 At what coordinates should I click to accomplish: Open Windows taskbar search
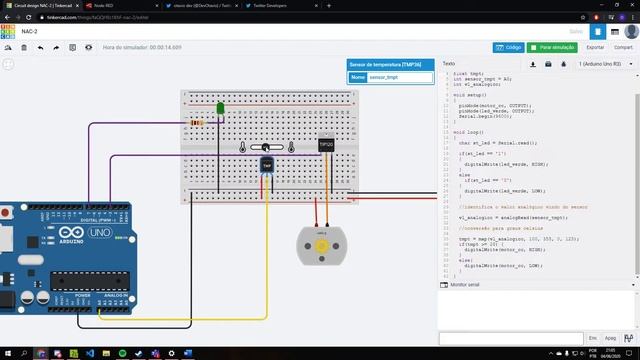[24, 353]
